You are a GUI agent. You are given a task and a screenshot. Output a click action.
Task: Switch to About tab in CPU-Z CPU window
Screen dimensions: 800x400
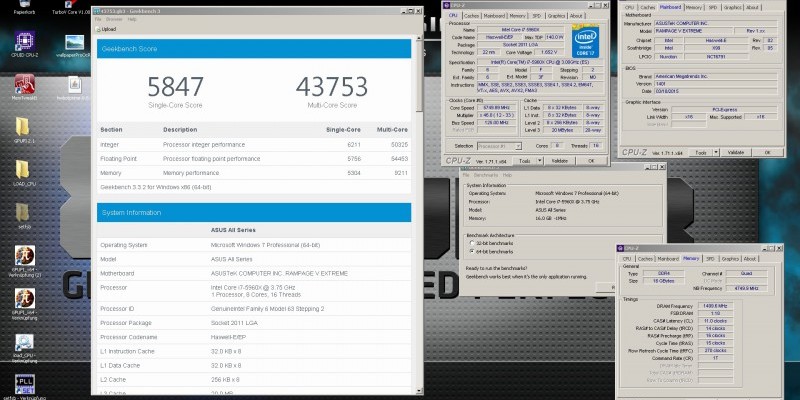click(x=577, y=16)
